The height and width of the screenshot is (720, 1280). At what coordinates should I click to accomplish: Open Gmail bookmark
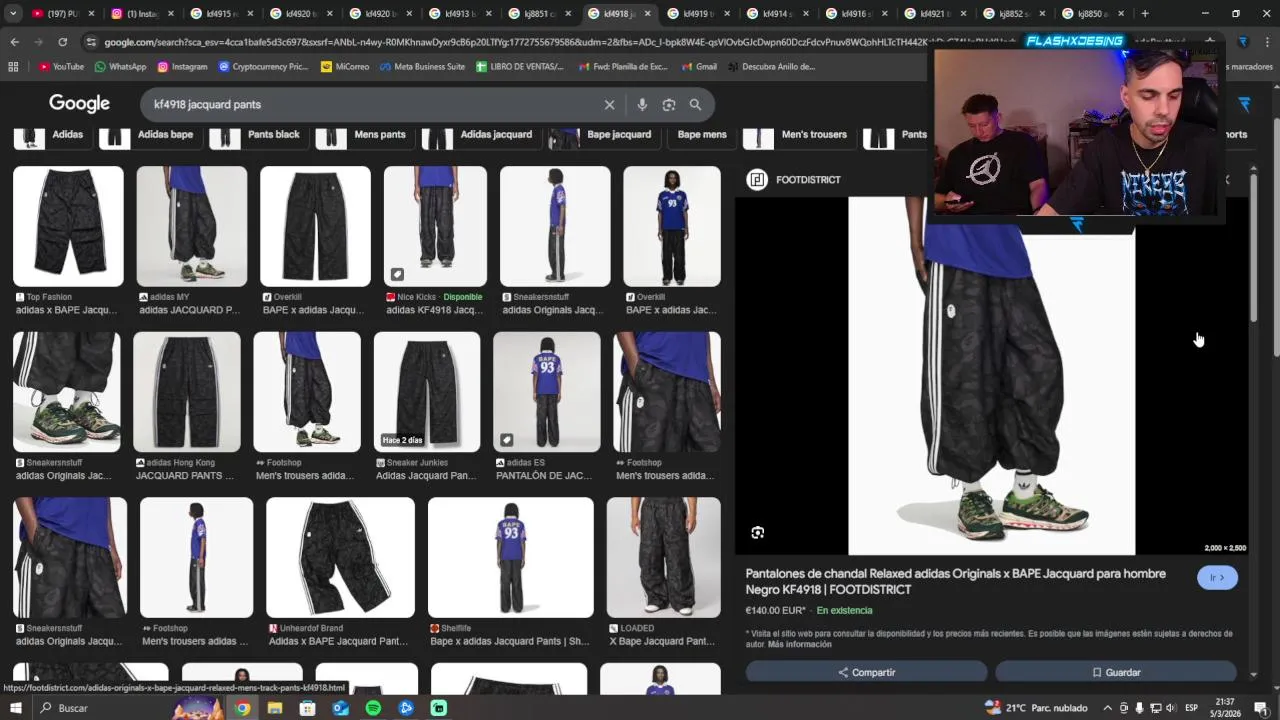(699, 67)
